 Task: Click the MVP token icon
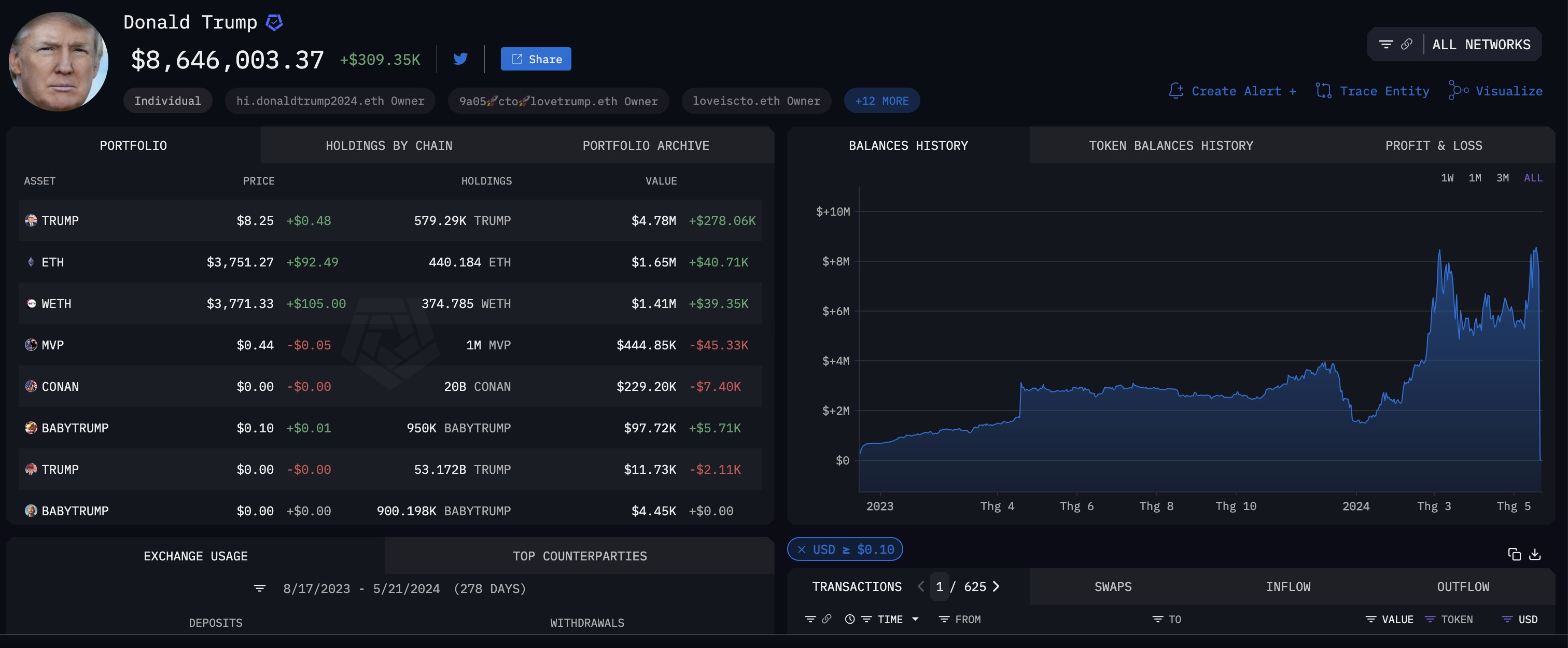tap(31, 344)
